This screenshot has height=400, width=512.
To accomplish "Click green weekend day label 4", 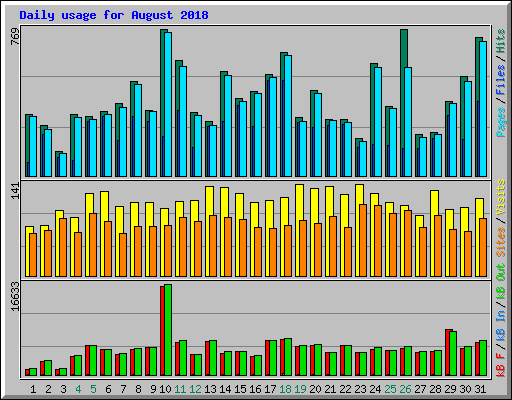I will [x=78, y=389].
